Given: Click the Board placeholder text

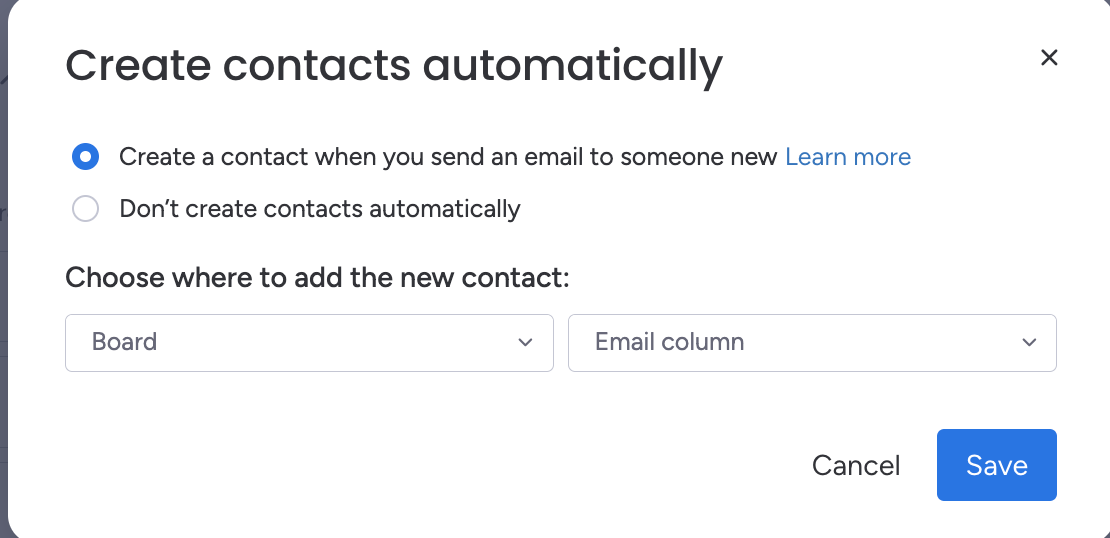Looking at the screenshot, I should [x=125, y=342].
